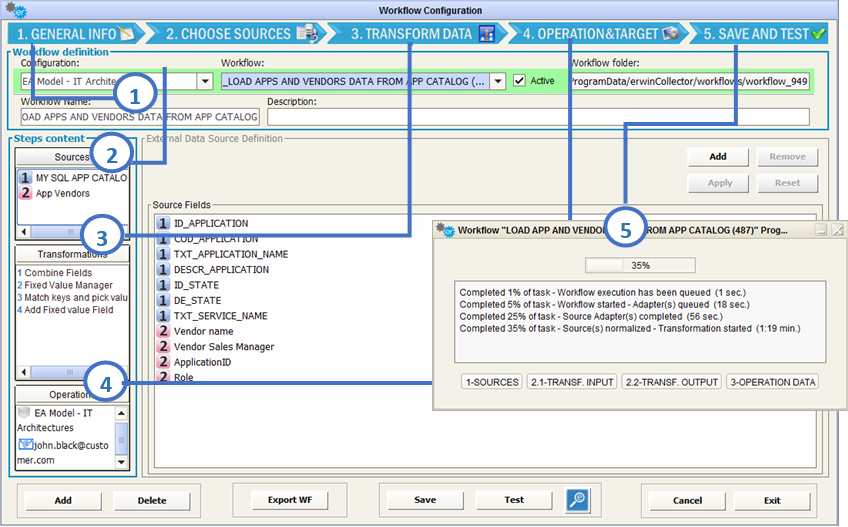
Task: Select the DESCR_APPLICATION field
Action: [213, 269]
